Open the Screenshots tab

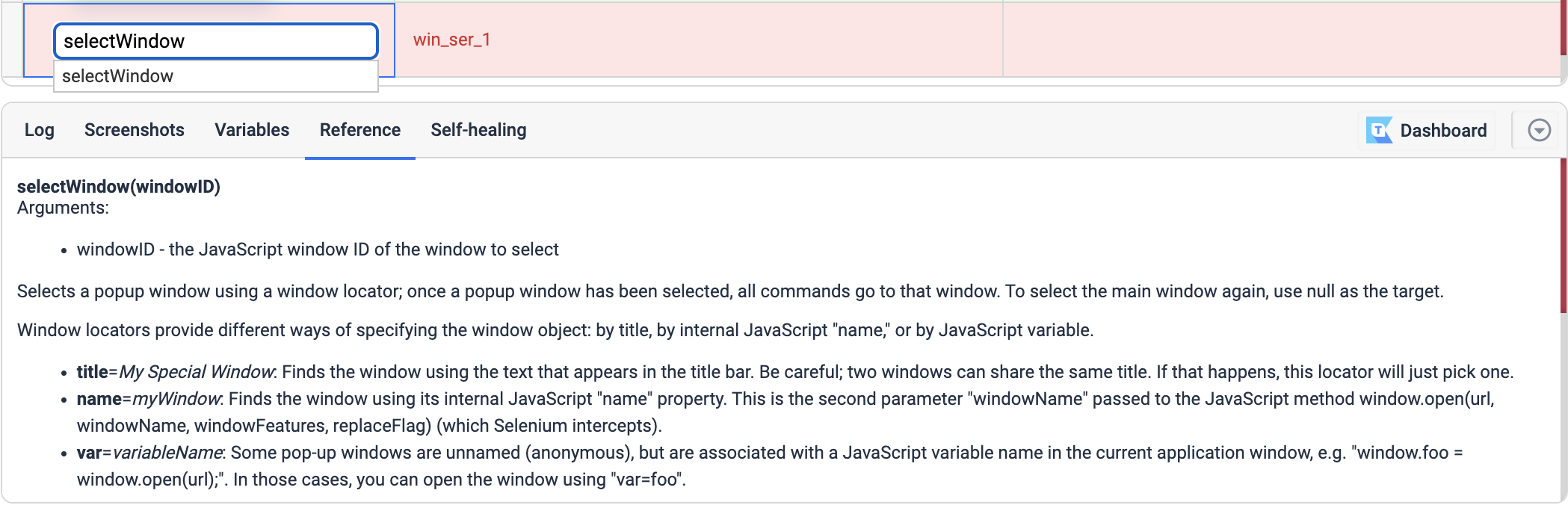[x=135, y=131]
